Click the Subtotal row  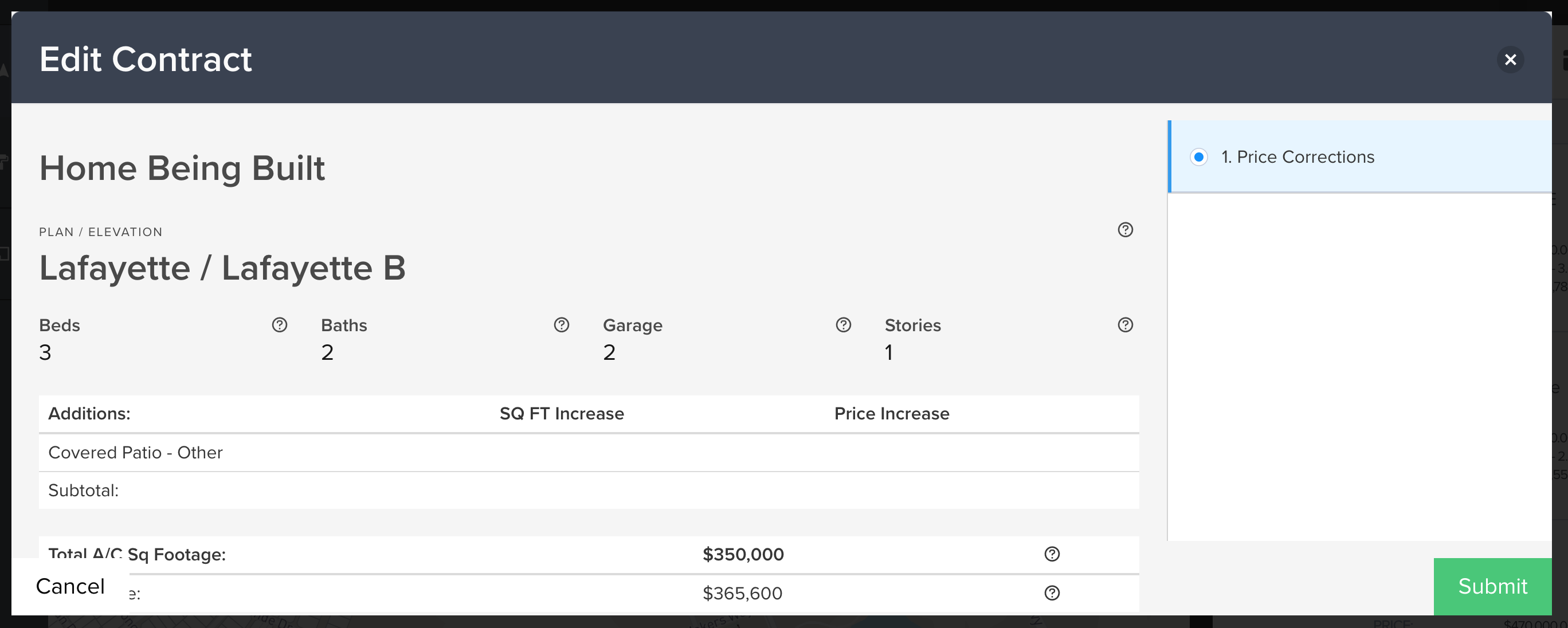[84, 490]
